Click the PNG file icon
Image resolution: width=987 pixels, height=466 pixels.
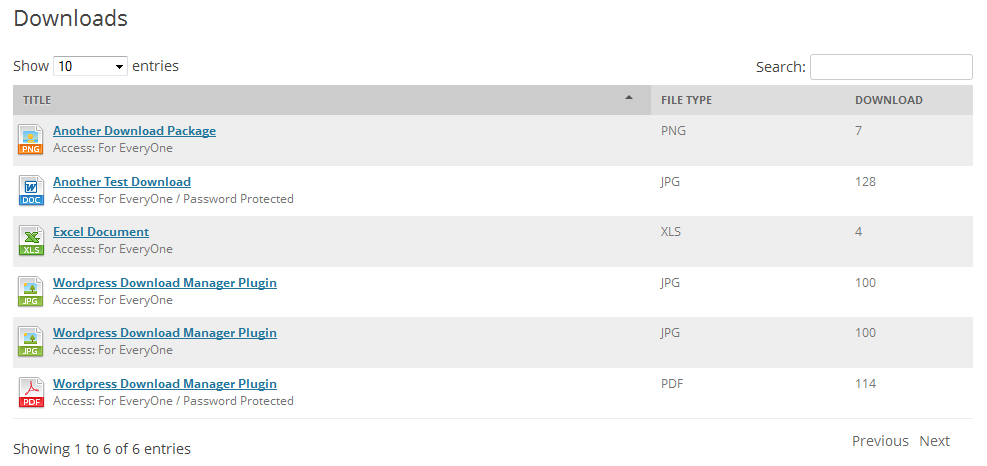tap(31, 140)
